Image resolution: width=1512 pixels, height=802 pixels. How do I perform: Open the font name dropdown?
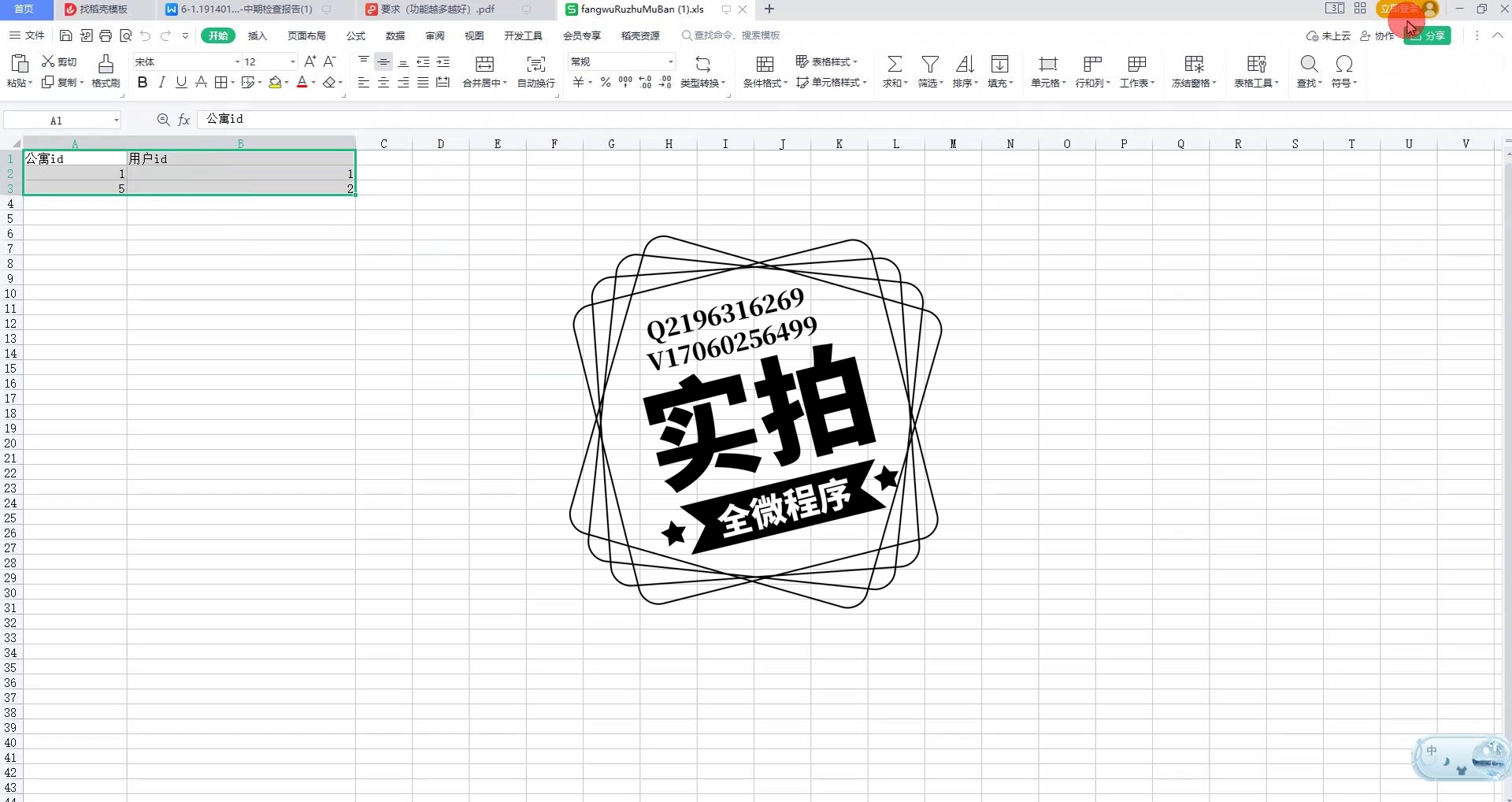pos(237,61)
